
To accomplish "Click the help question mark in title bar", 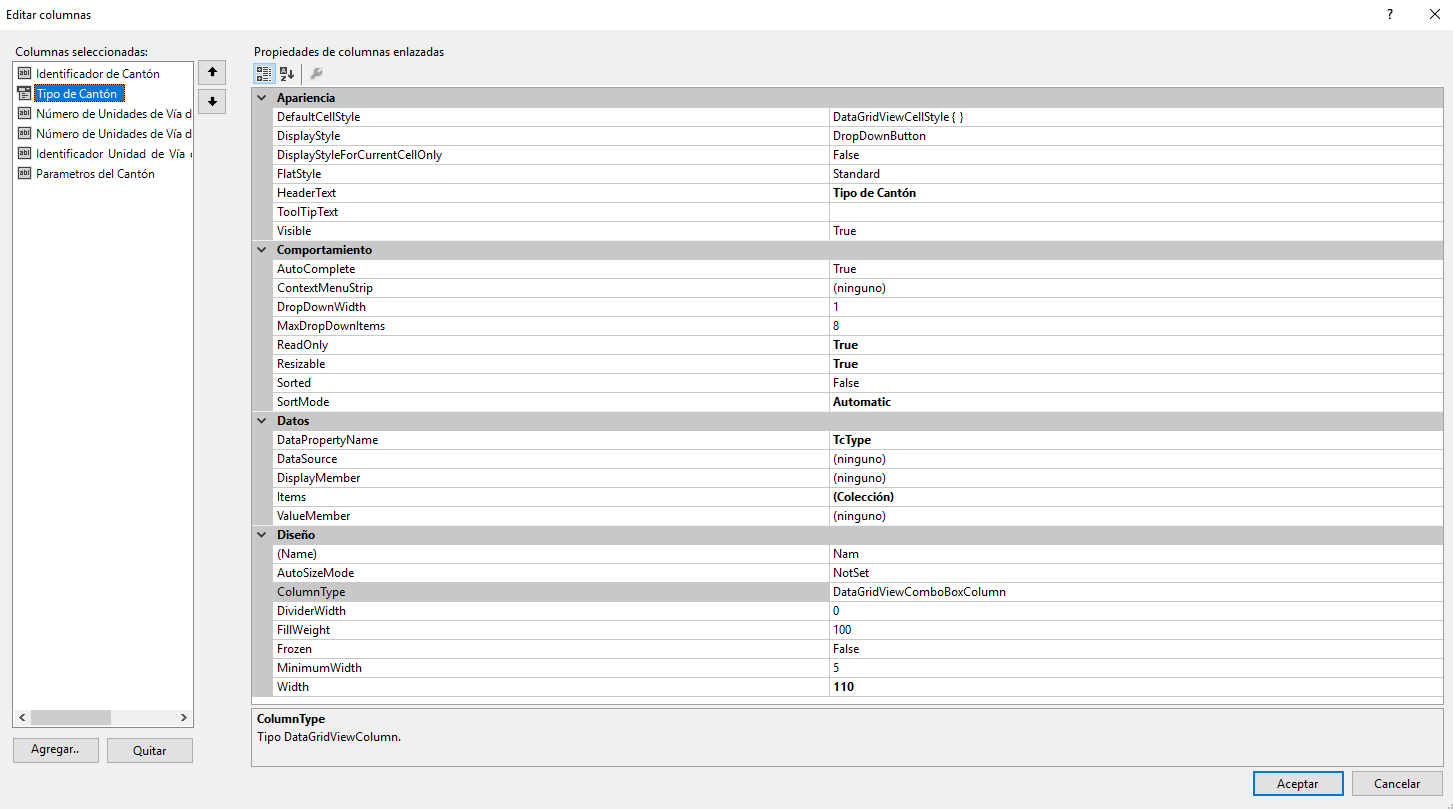I will 1391,14.
